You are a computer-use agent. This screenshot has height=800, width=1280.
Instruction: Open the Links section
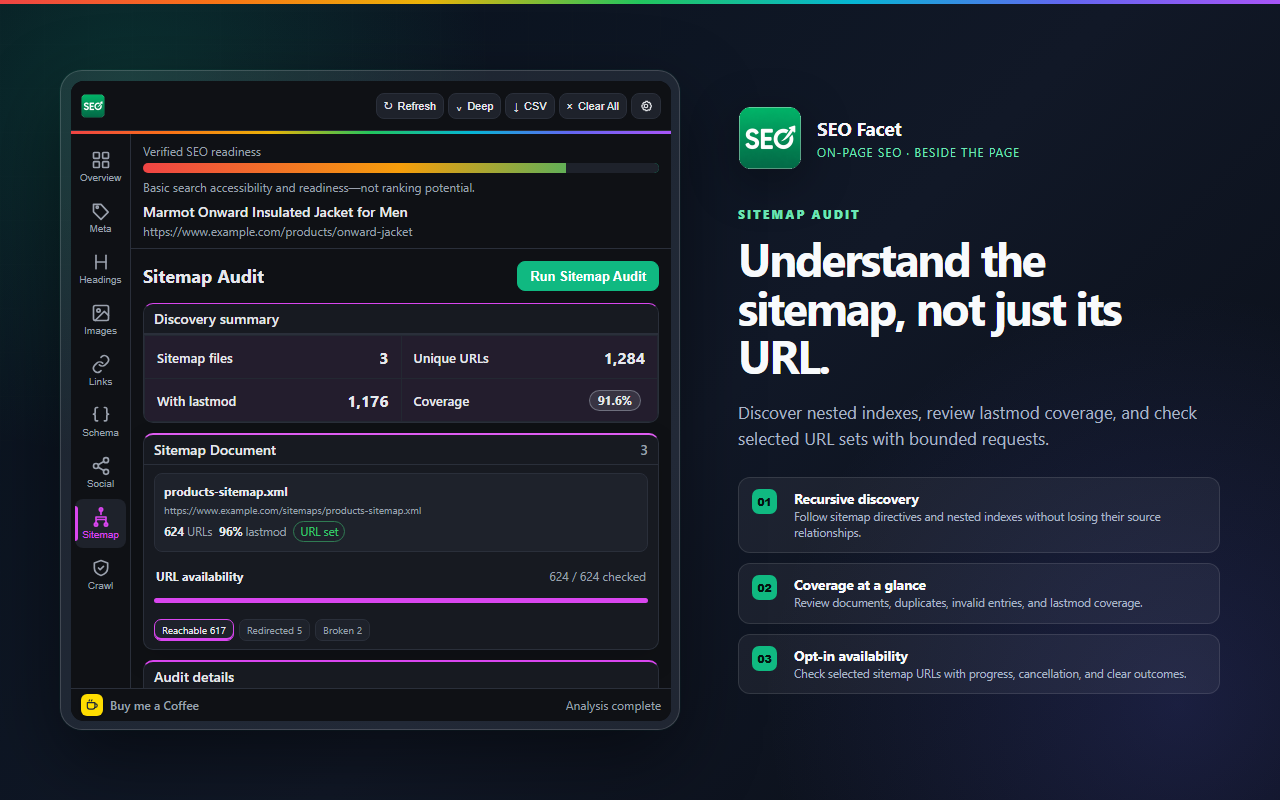pos(100,371)
